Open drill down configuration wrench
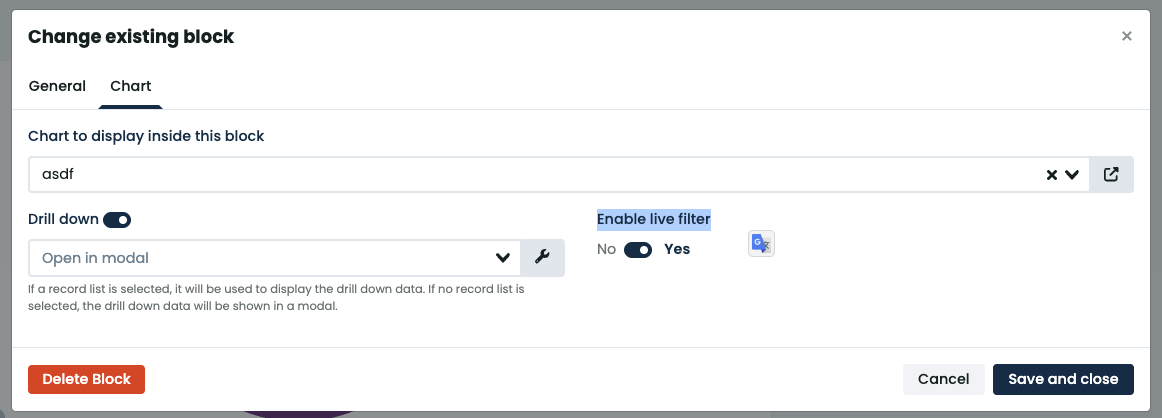Screen dimensions: 1162x418 542,258
